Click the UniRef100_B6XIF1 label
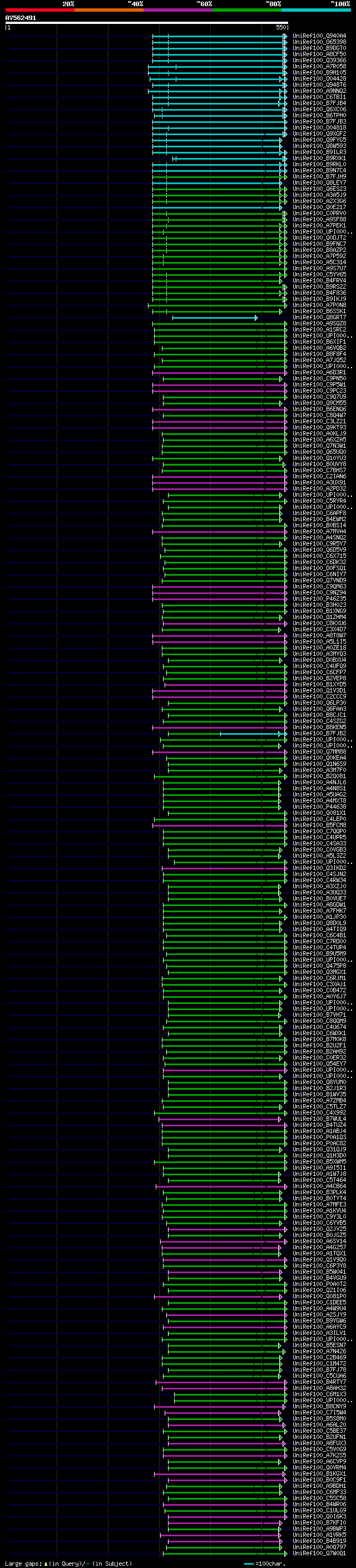356x1568 pixels. (319, 342)
